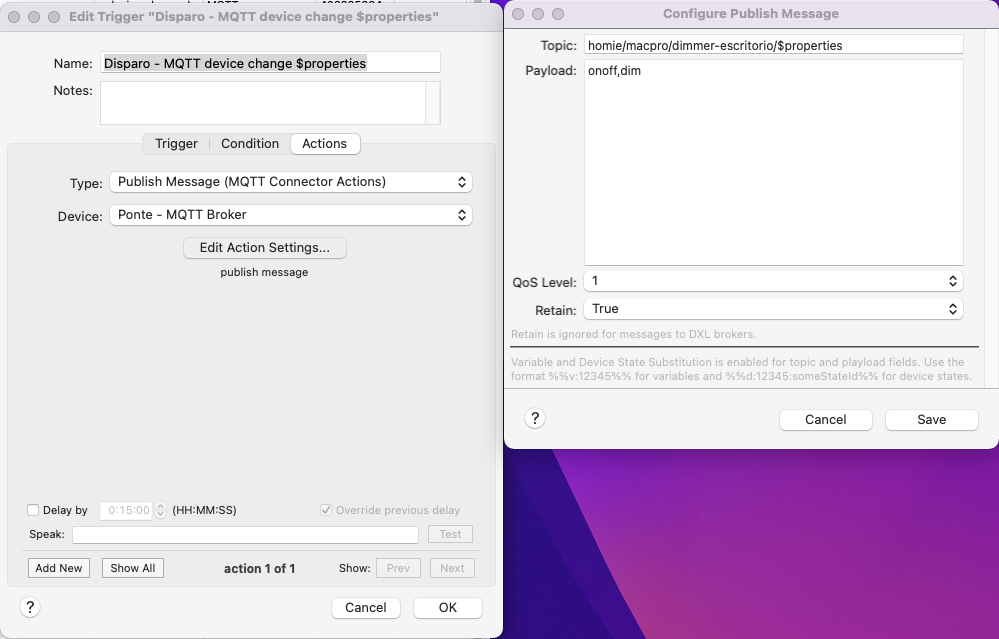Click the Test speak button
Image resolution: width=999 pixels, height=639 pixels.
tap(450, 534)
